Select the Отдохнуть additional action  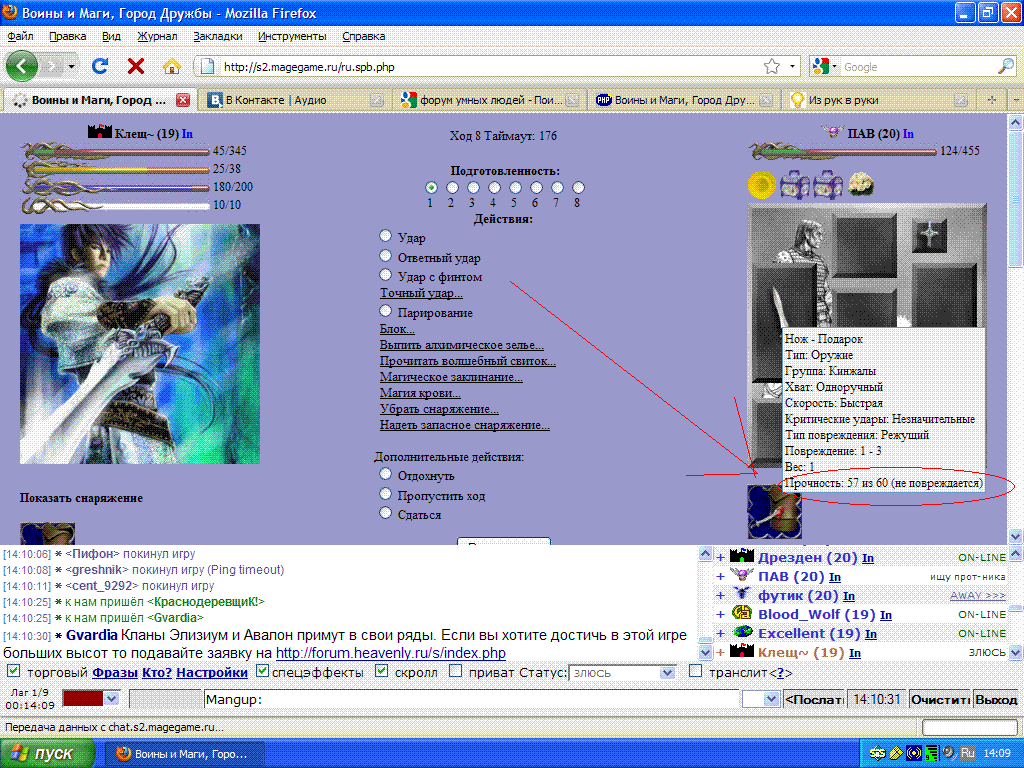[x=385, y=473]
